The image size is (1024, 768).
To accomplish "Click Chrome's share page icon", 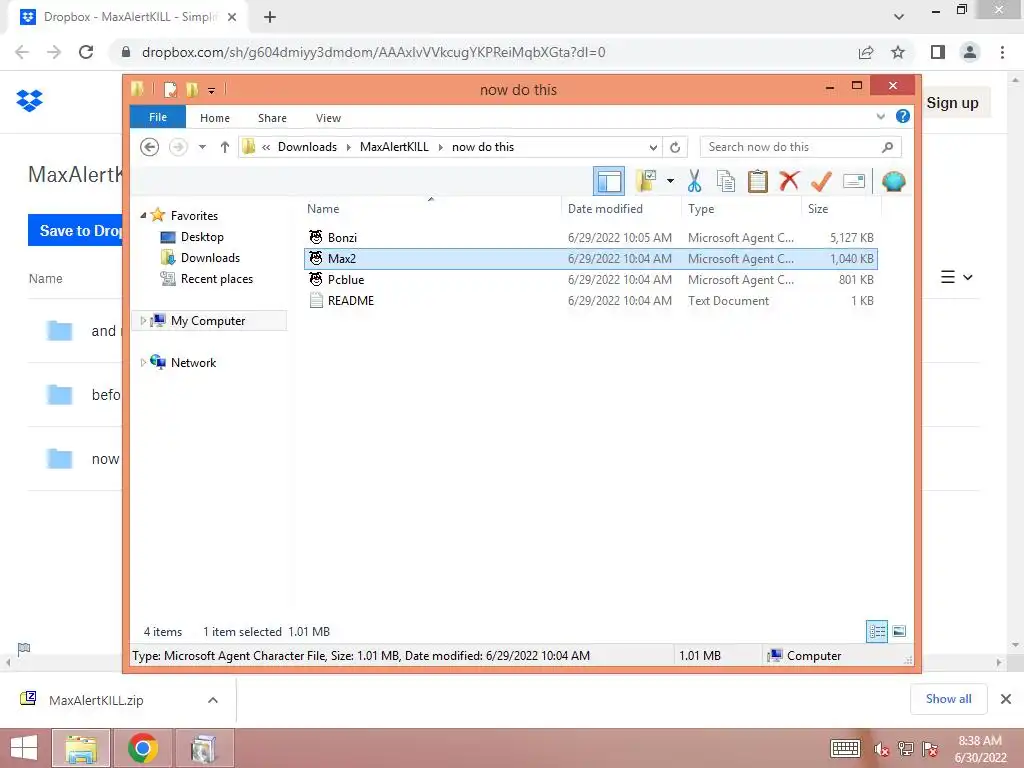I will click(866, 52).
